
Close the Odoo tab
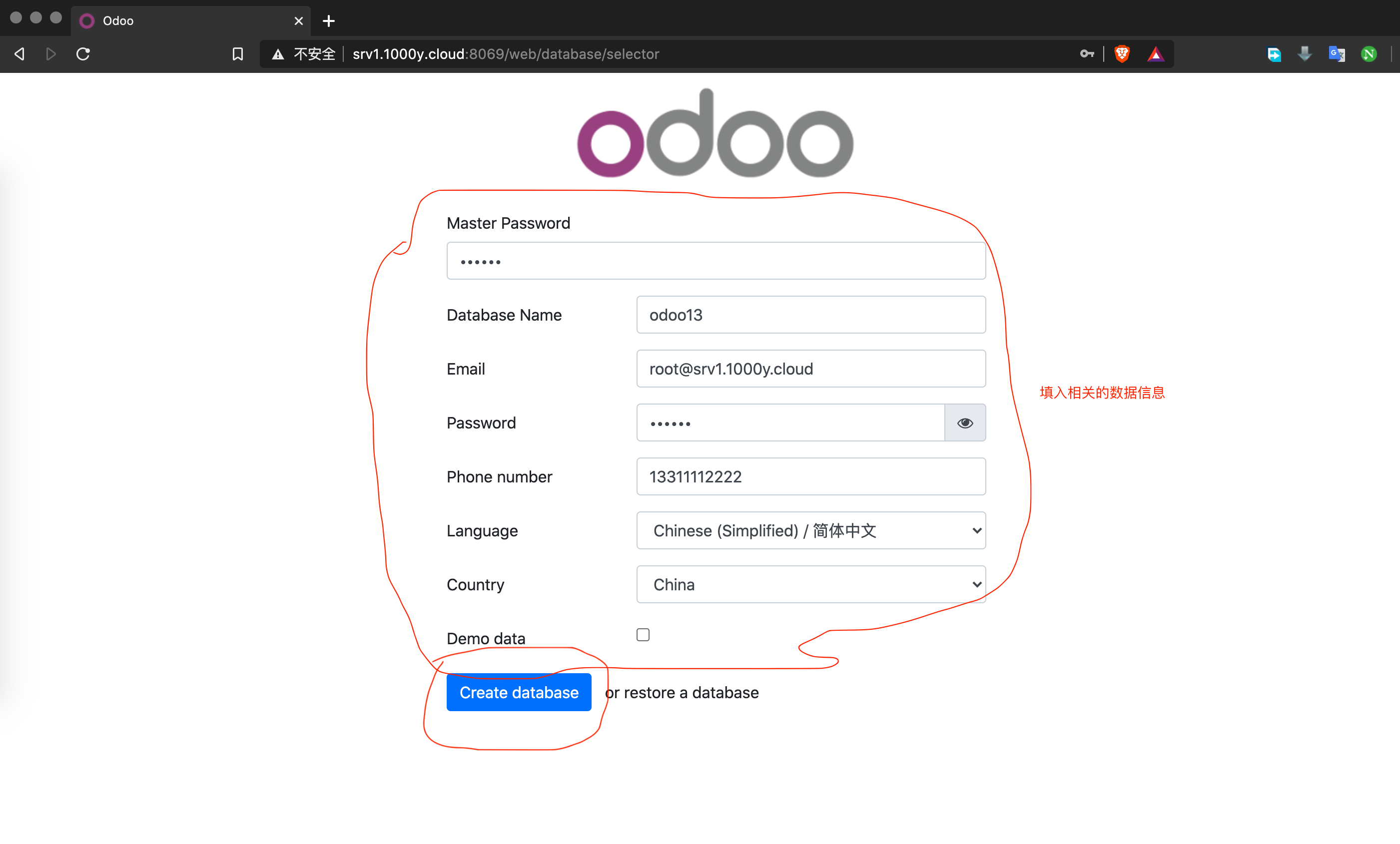point(298,21)
